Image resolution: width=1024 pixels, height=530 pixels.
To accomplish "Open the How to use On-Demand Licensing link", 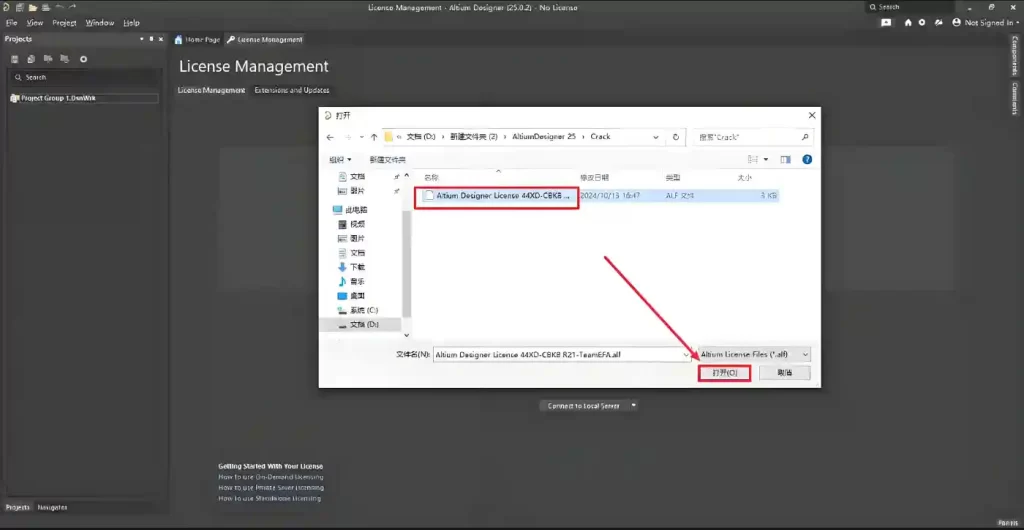I will (x=270, y=476).
